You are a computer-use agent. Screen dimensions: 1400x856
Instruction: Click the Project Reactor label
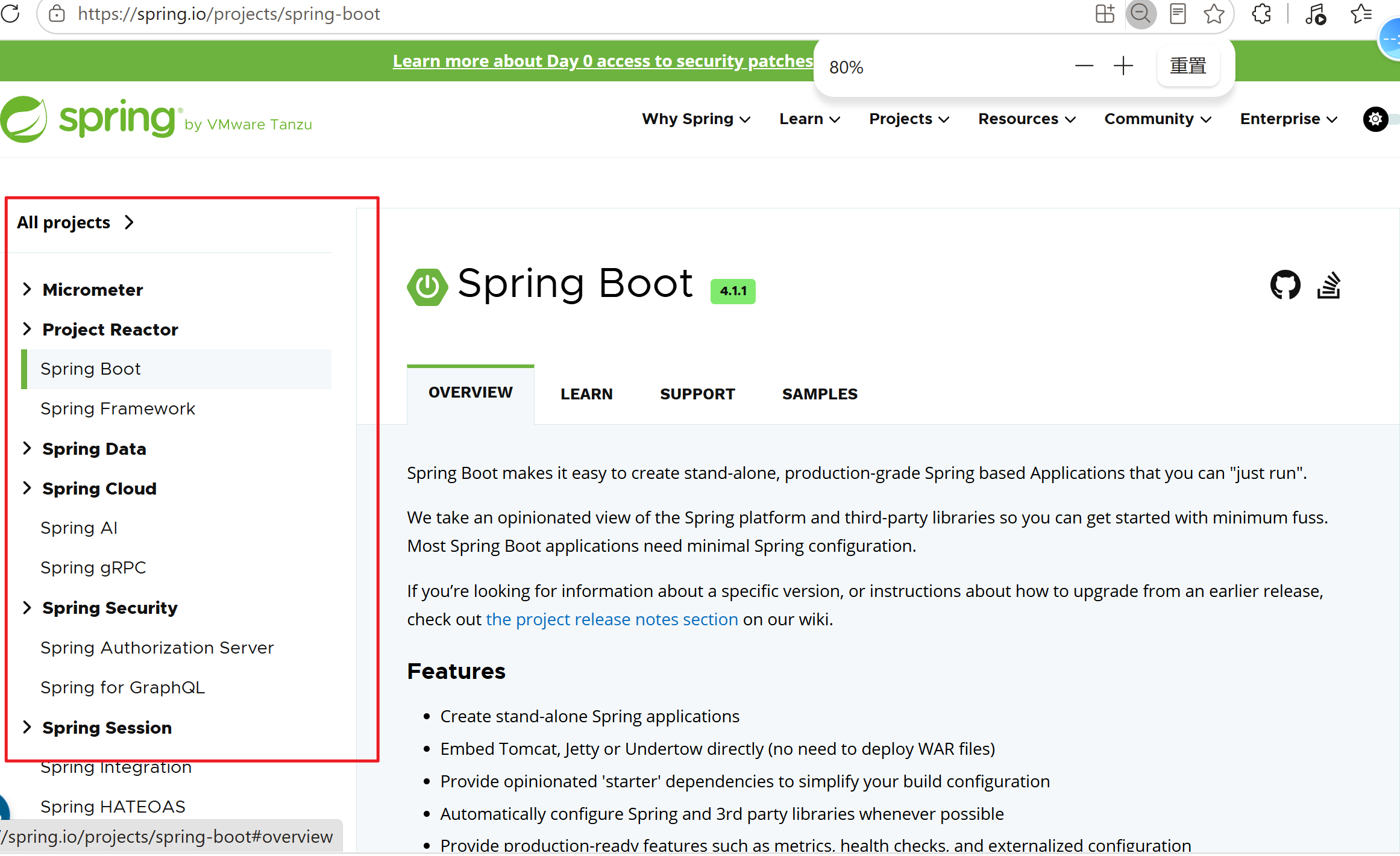coord(110,330)
